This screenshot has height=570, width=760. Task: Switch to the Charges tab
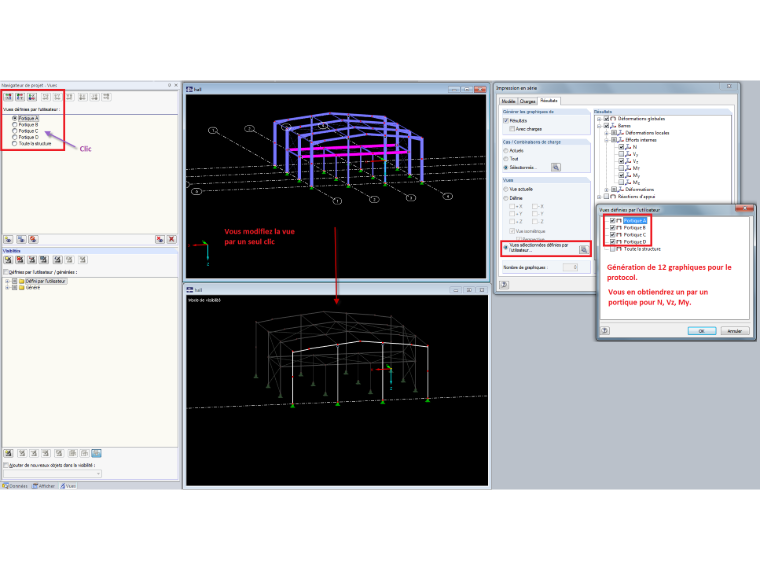(x=527, y=101)
